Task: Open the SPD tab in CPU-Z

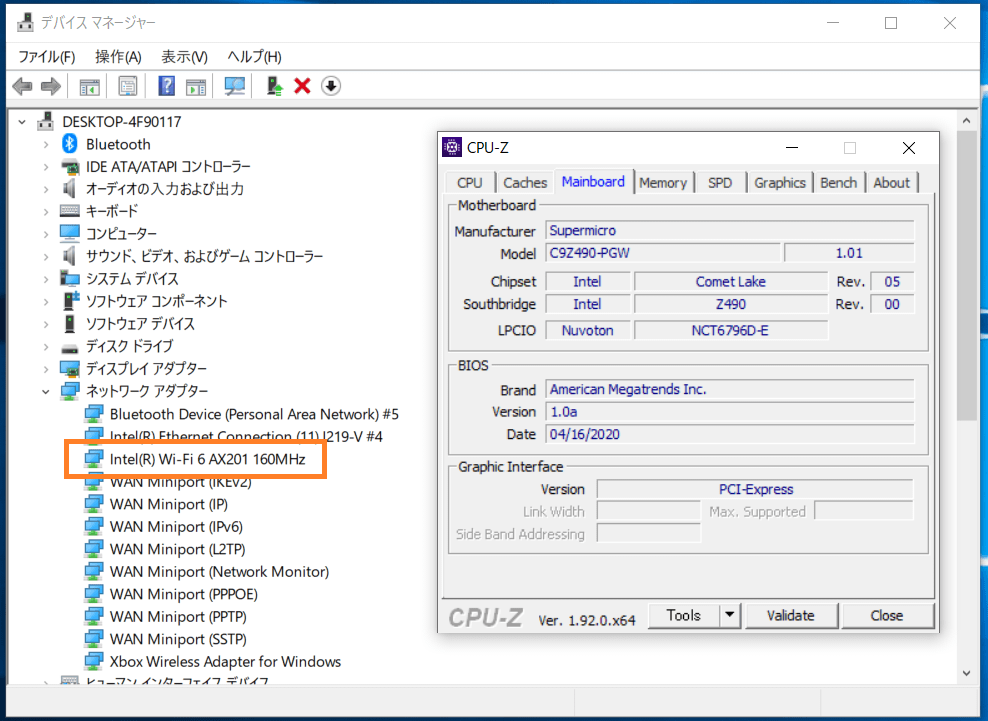Action: tap(720, 183)
